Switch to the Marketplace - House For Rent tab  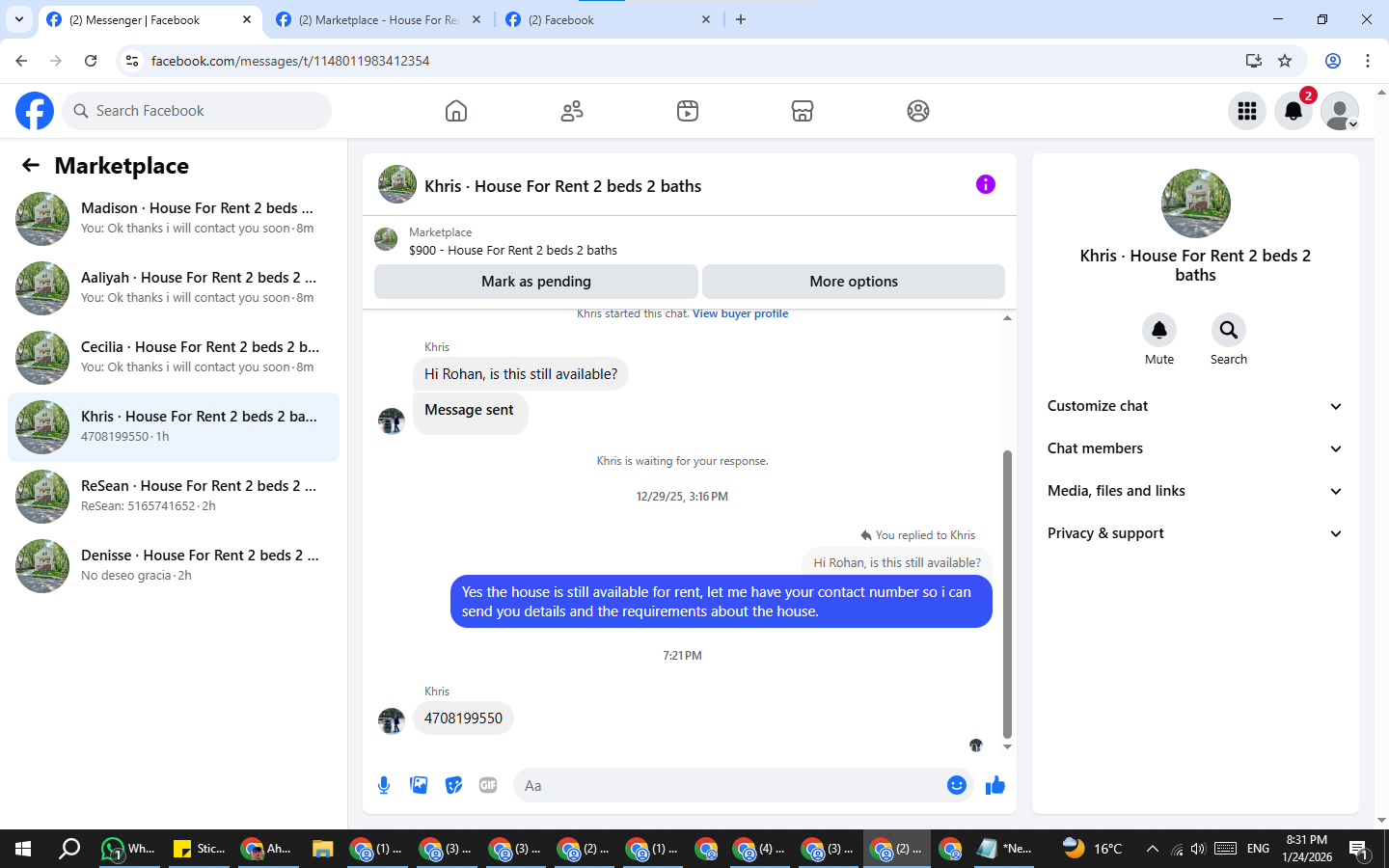pos(379,19)
